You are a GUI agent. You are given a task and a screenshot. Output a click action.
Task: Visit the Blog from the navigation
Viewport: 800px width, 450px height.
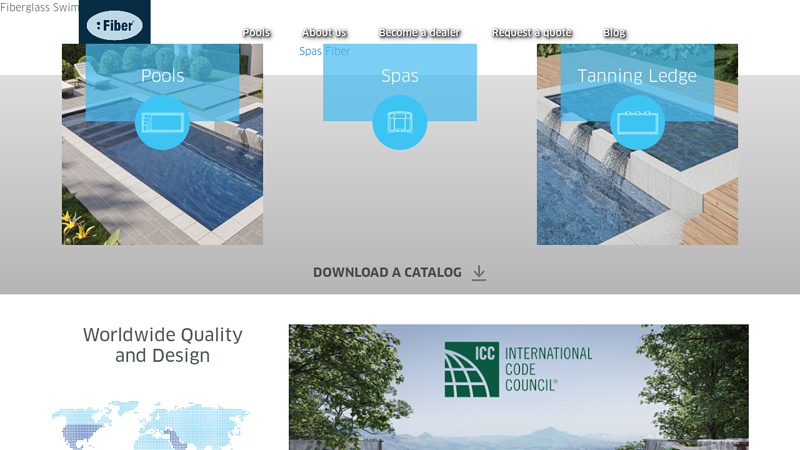[x=614, y=33]
